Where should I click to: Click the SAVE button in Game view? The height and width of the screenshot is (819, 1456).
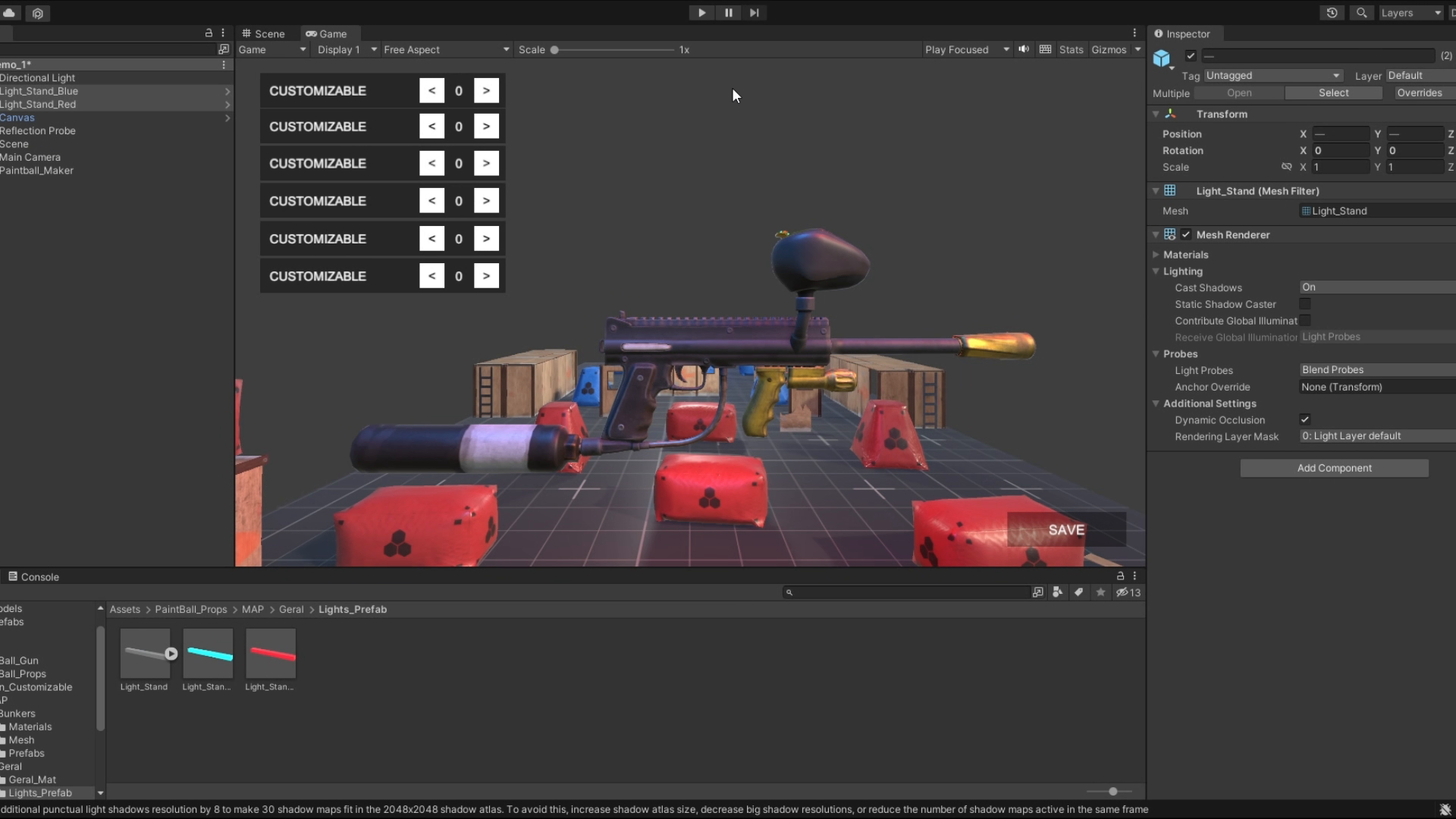point(1066,530)
